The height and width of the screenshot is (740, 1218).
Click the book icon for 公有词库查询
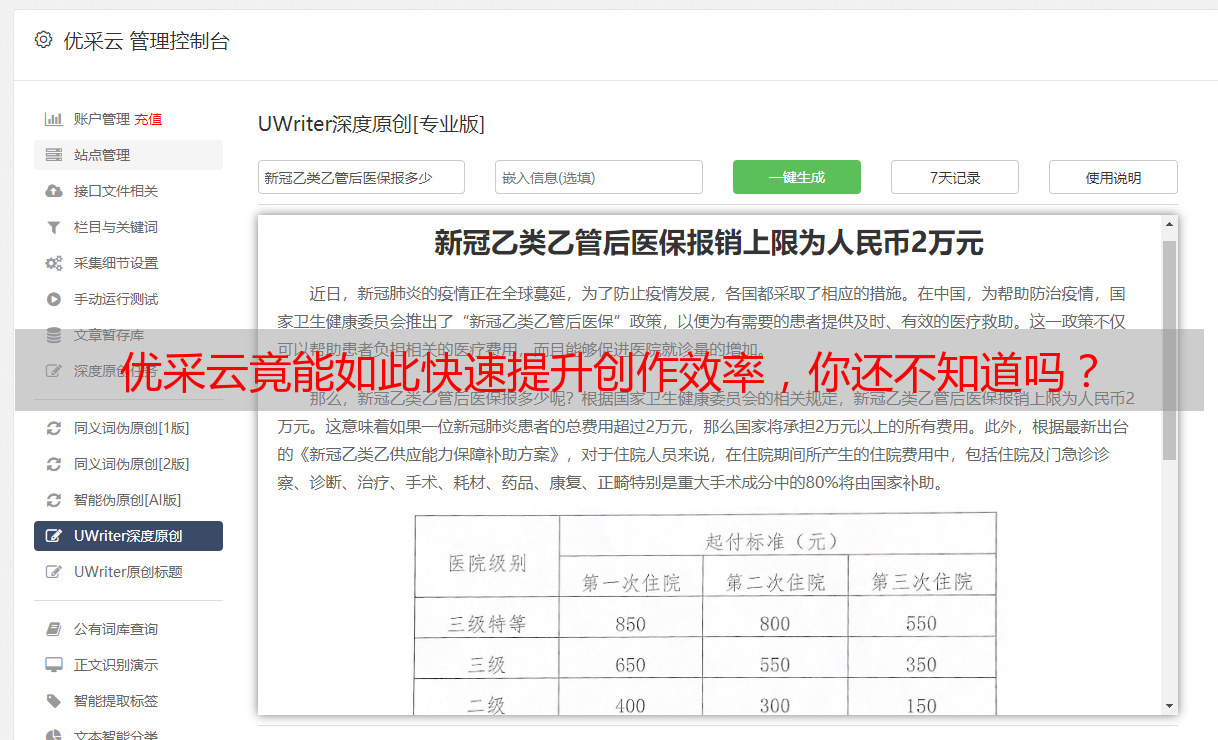click(54, 629)
